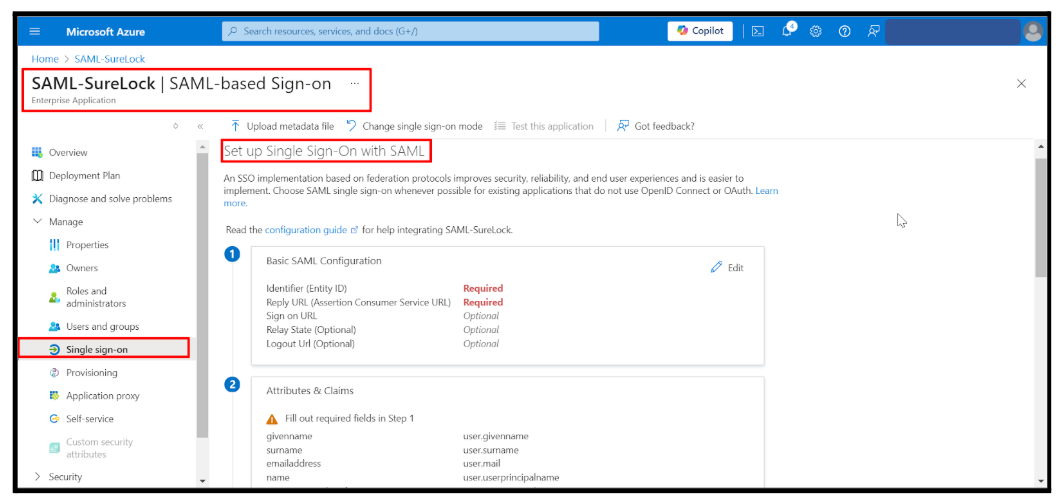
Task: Click Upload metadata file
Action: pyautogui.click(x=282, y=126)
